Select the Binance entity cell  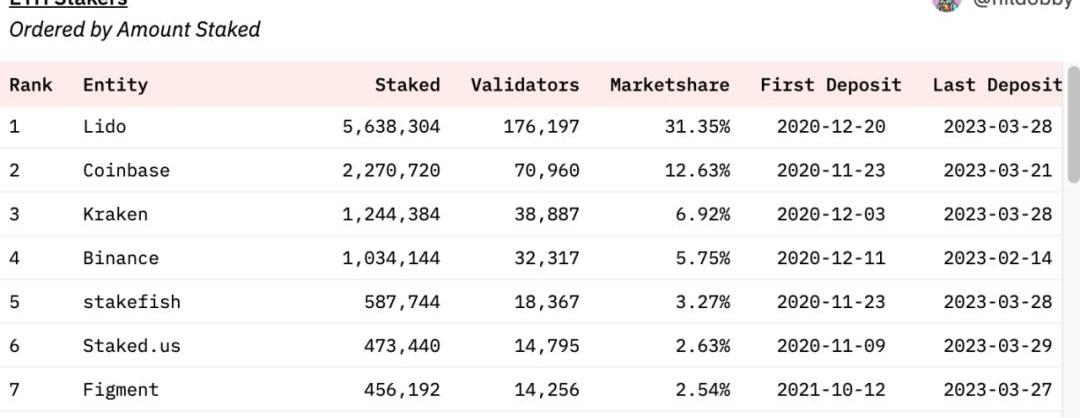click(120, 258)
